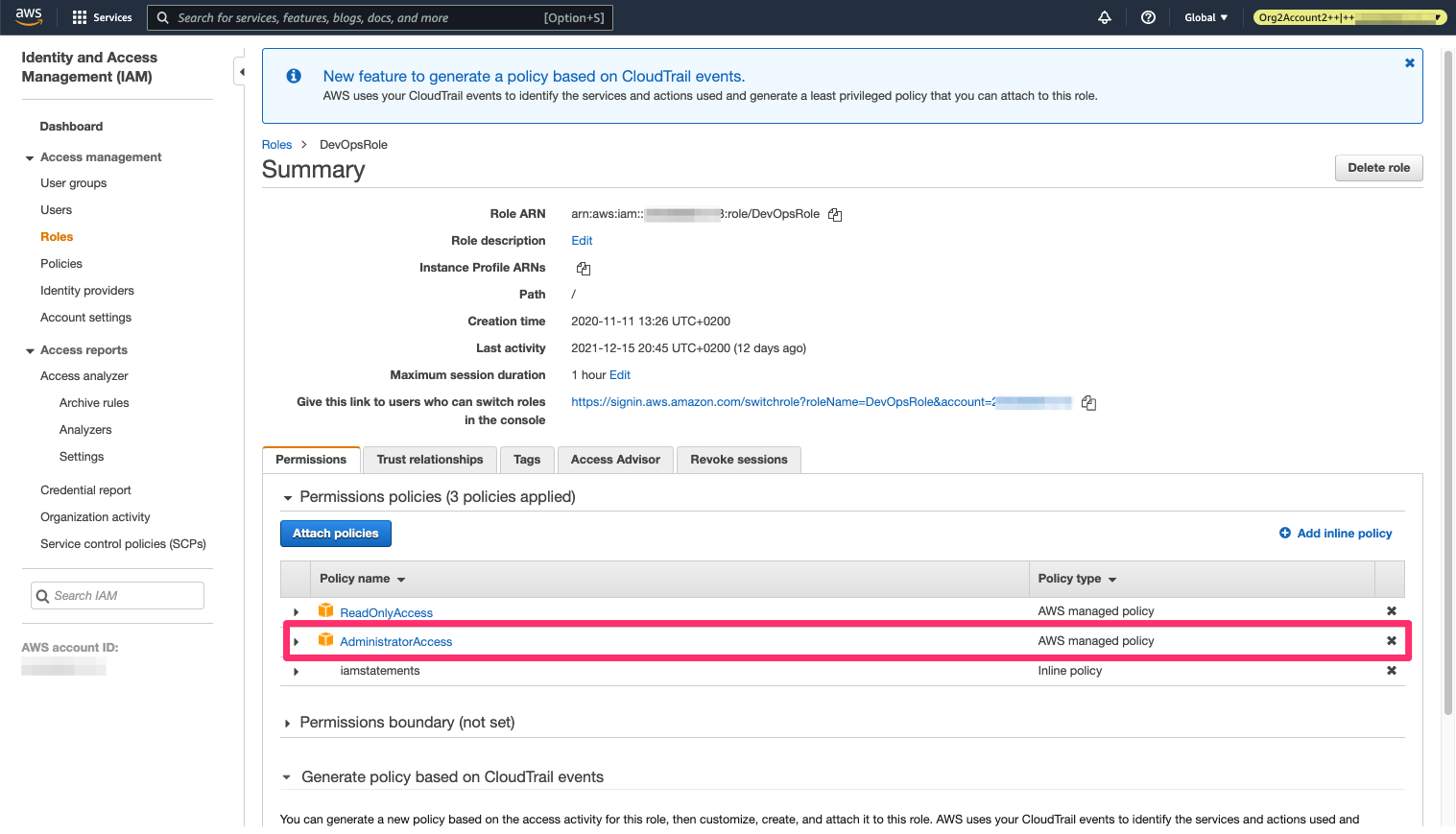Expand the AdministratorAccess policy row

[x=296, y=642]
